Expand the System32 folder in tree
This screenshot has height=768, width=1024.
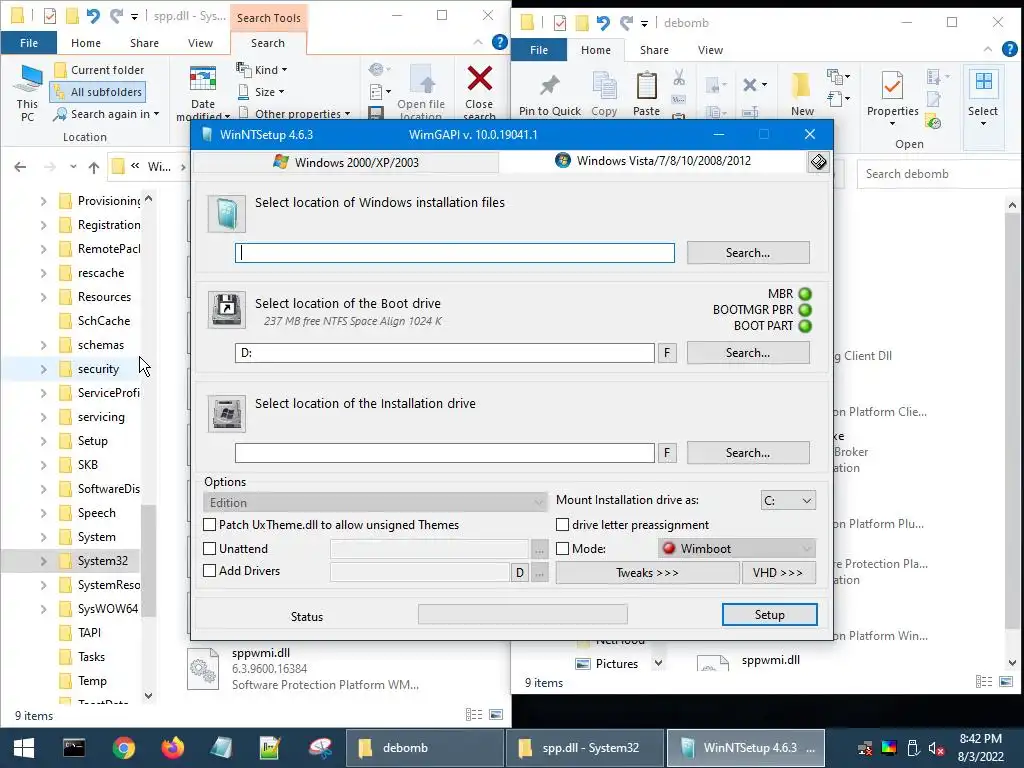pyautogui.click(x=44, y=561)
